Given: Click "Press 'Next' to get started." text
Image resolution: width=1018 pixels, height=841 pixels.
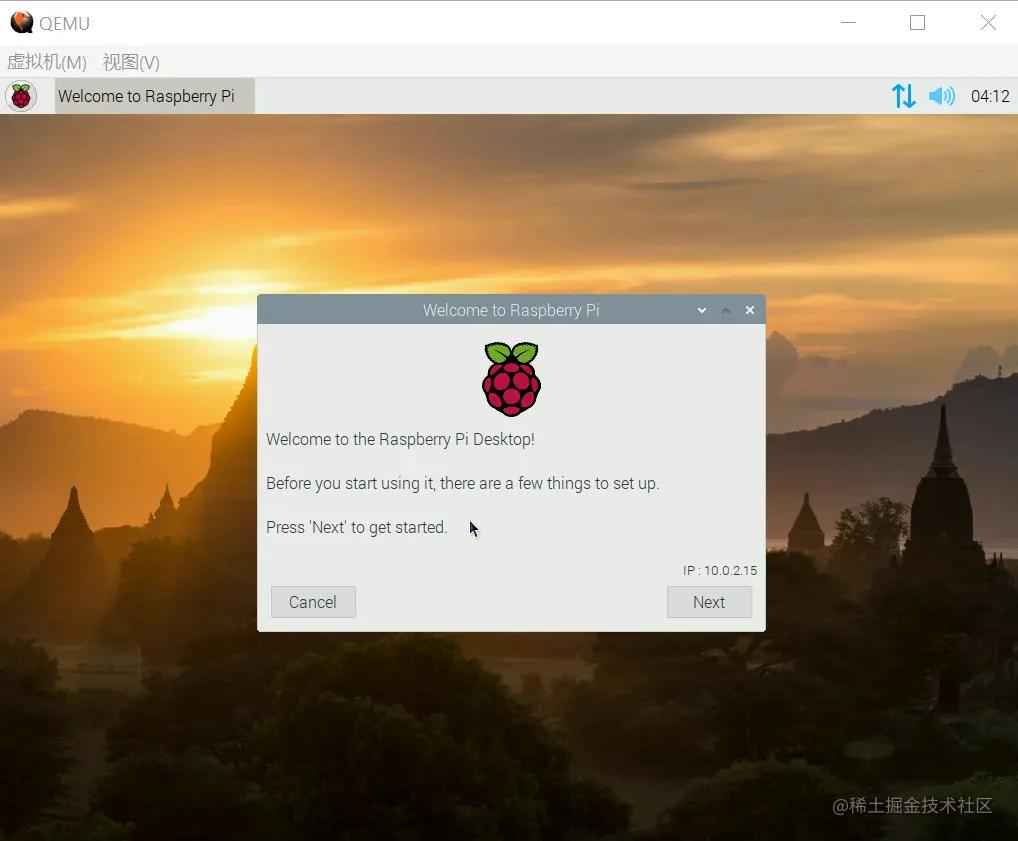Looking at the screenshot, I should 356,527.
